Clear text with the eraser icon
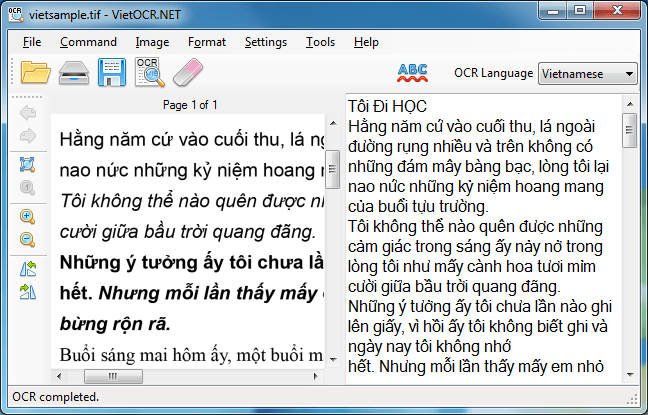Viewport: 648px width, 415px height. (x=186, y=73)
